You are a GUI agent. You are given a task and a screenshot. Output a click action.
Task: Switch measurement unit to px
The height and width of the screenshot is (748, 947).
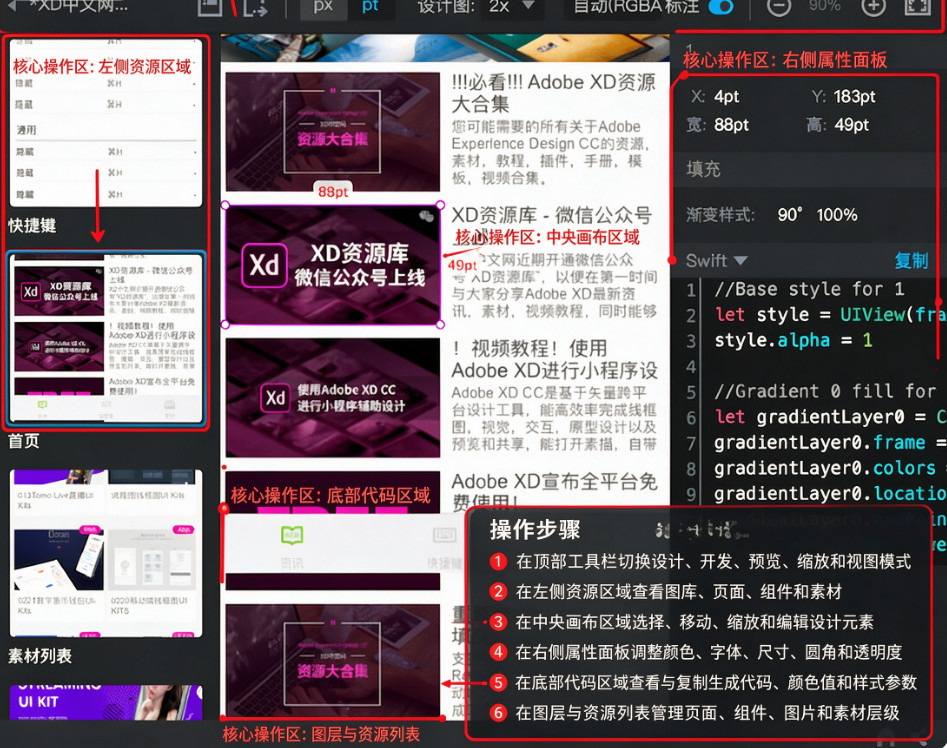[323, 7]
